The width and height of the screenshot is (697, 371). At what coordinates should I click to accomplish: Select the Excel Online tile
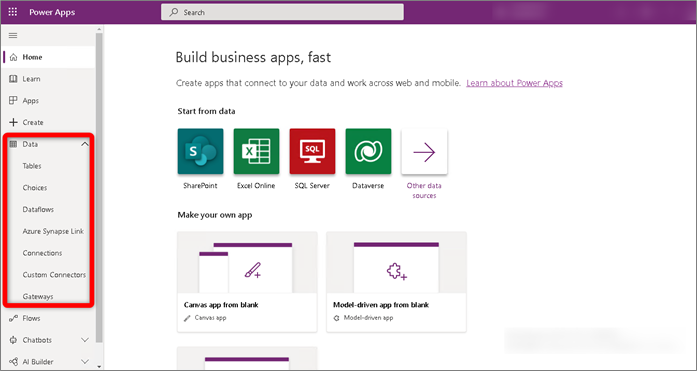256,152
